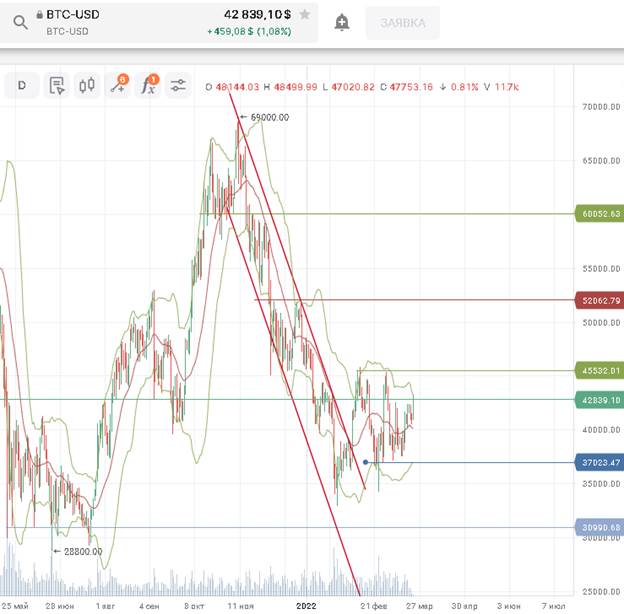
Task: Click the 11 ноя date axis label
Action: click(x=240, y=606)
